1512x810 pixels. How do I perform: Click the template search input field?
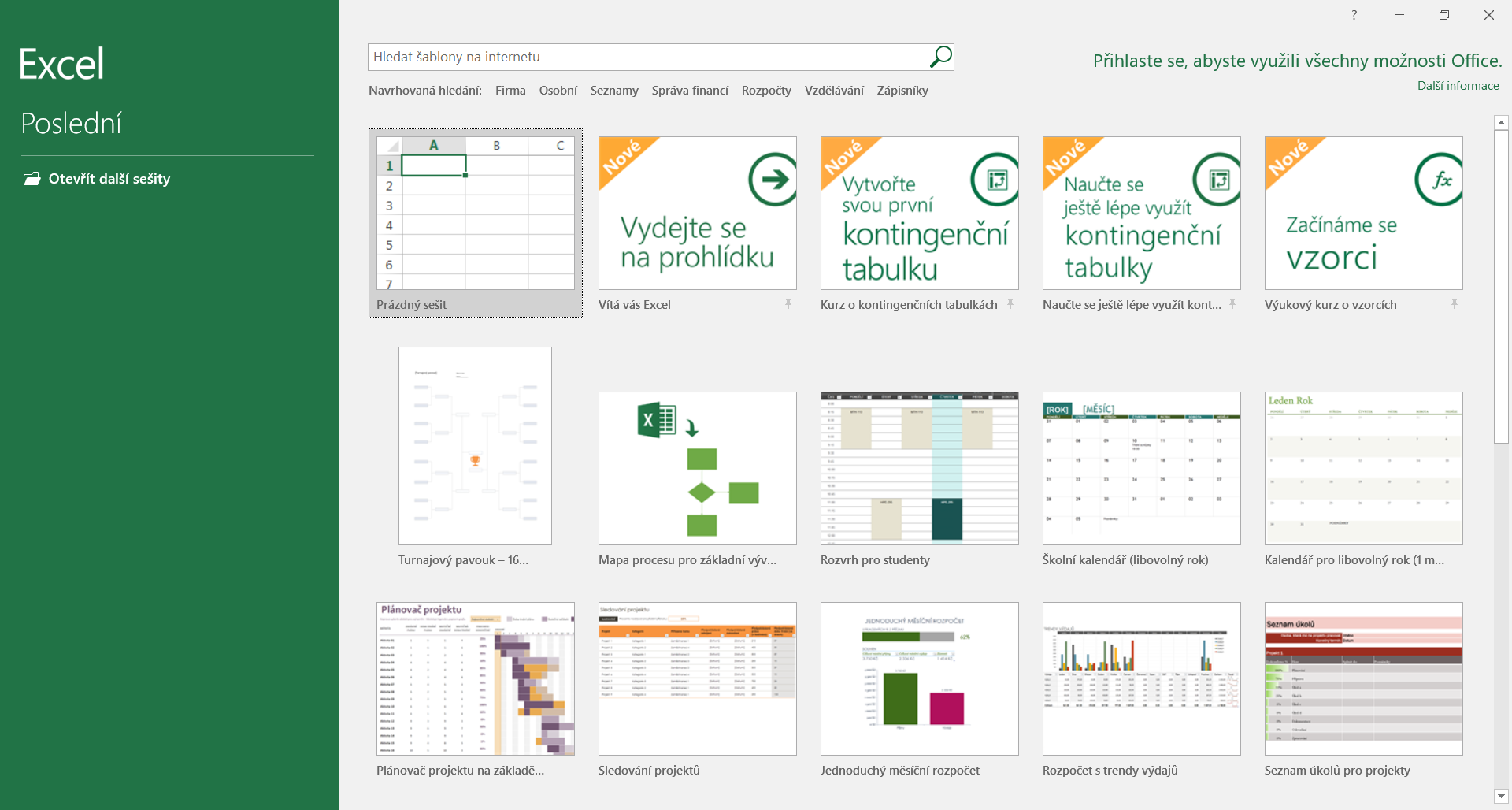(x=647, y=57)
